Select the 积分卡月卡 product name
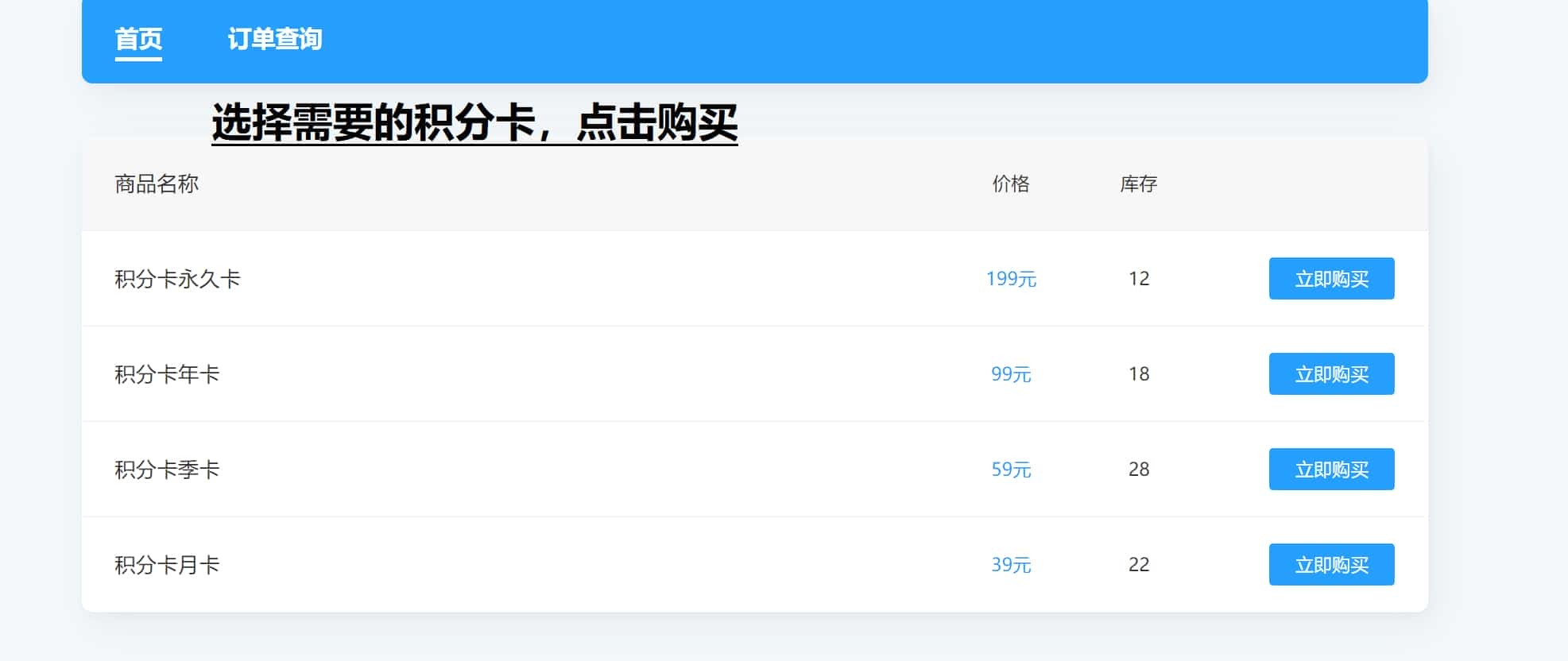 [167, 565]
